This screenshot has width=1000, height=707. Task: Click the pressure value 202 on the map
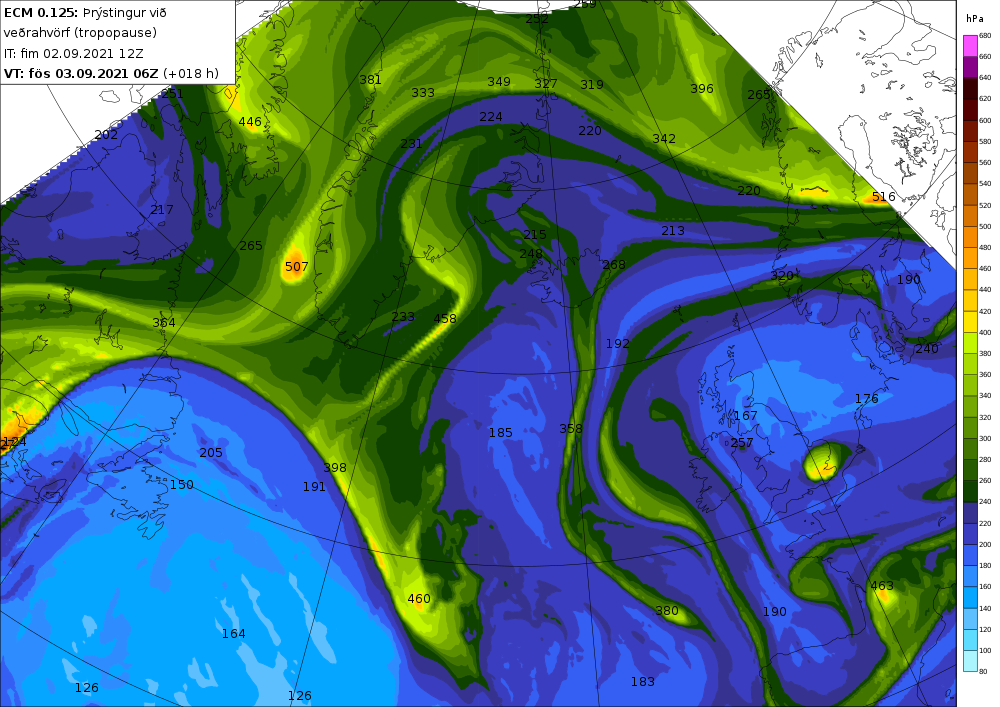pos(106,135)
